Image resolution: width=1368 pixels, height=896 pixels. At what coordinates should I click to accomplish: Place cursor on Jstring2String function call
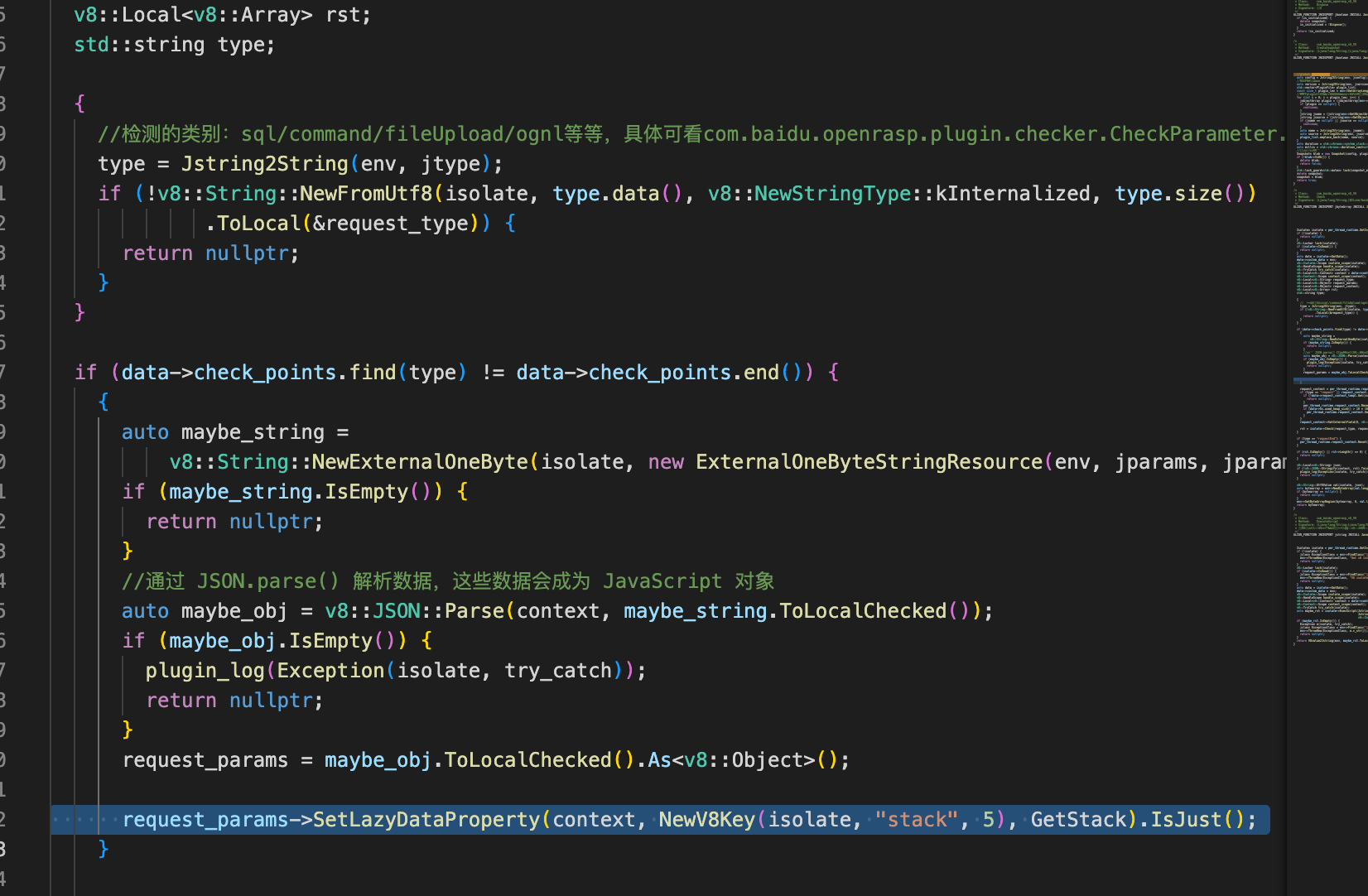click(x=264, y=164)
